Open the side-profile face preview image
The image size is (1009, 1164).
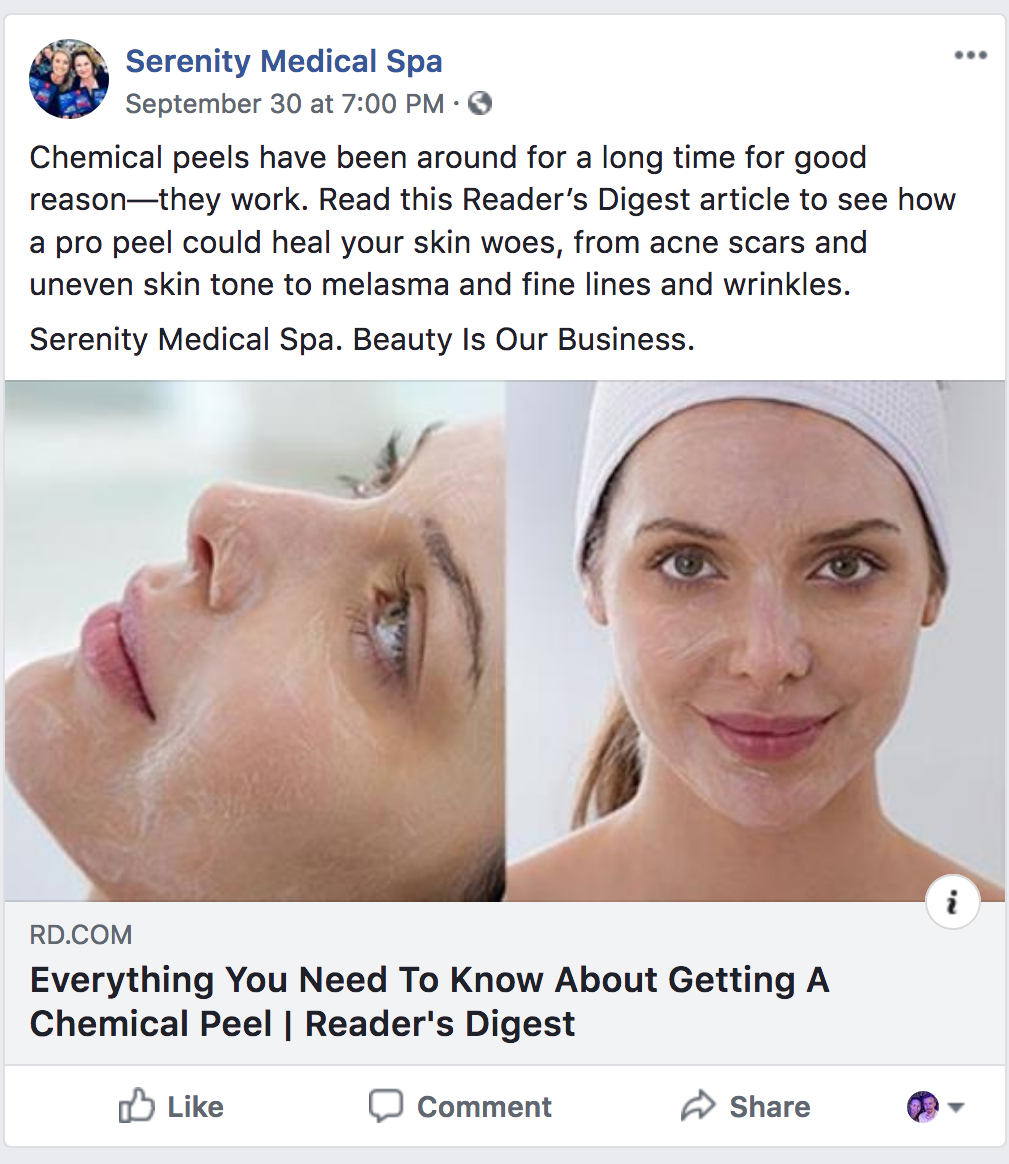[x=255, y=641]
